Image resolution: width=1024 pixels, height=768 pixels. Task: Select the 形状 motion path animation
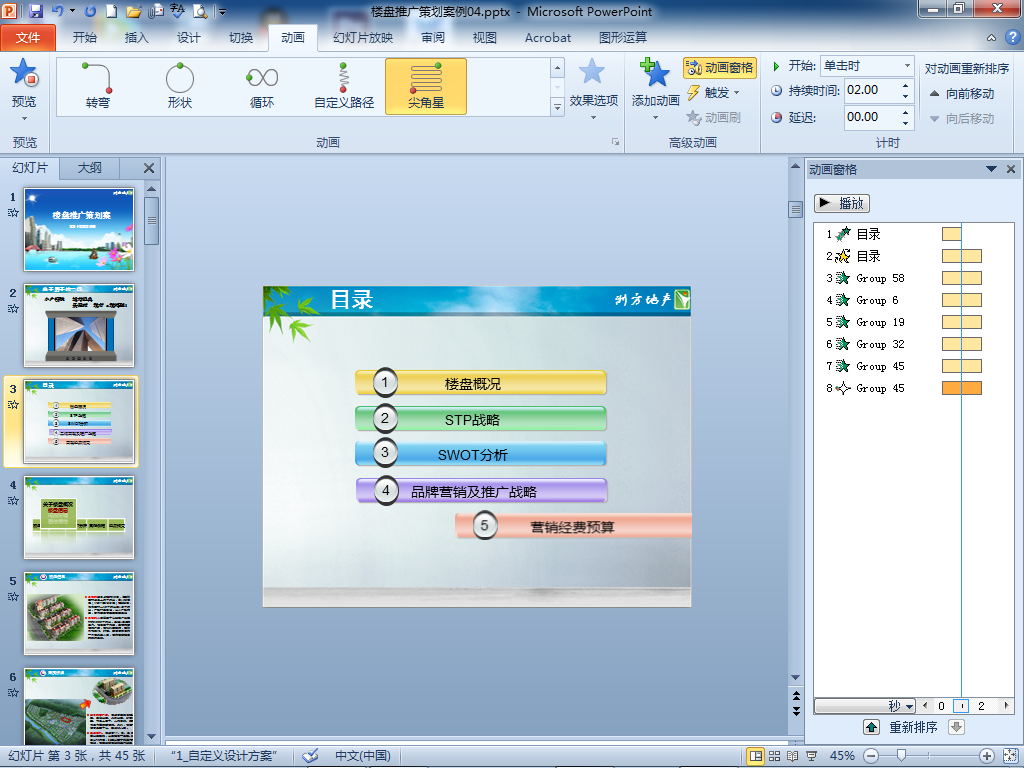click(180, 86)
